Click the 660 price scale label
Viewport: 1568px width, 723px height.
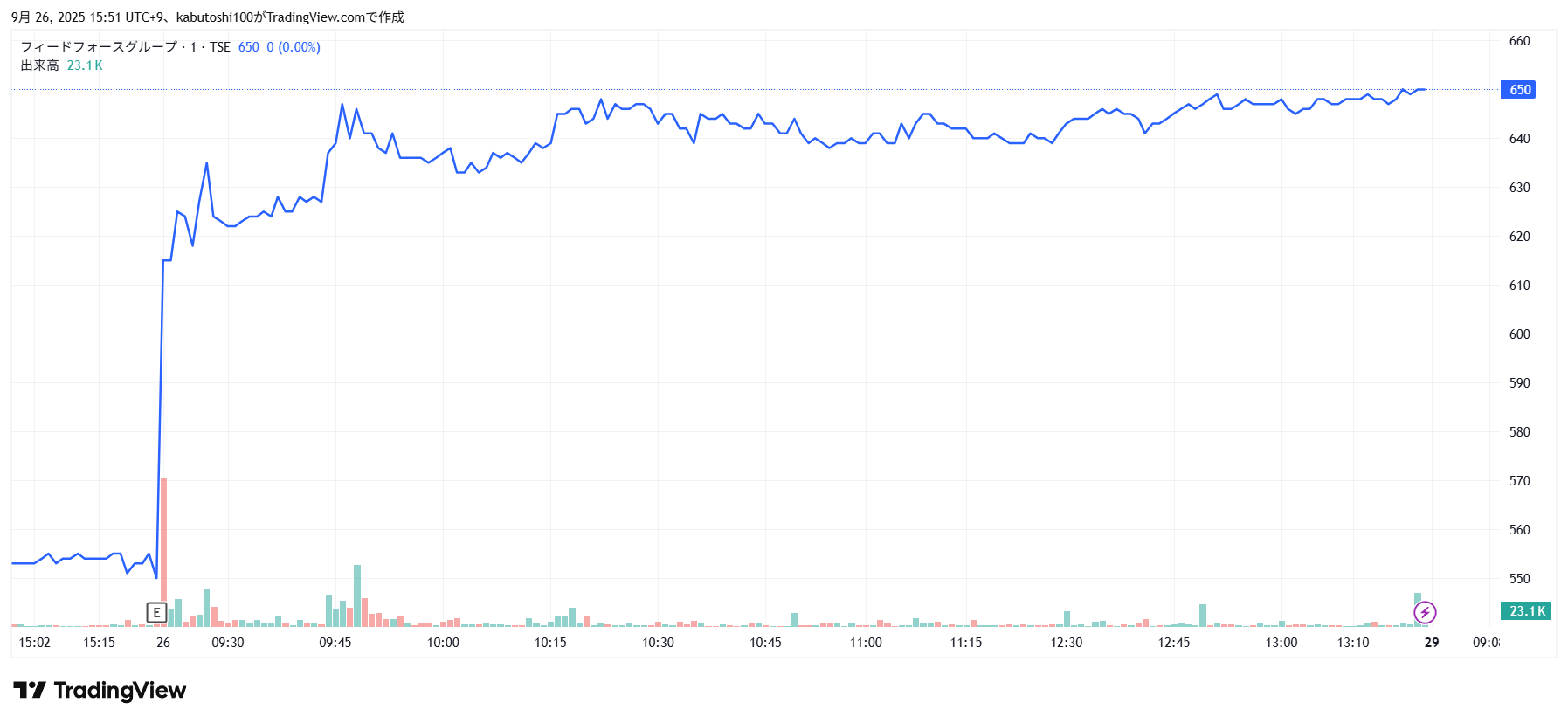pyautogui.click(x=1519, y=41)
